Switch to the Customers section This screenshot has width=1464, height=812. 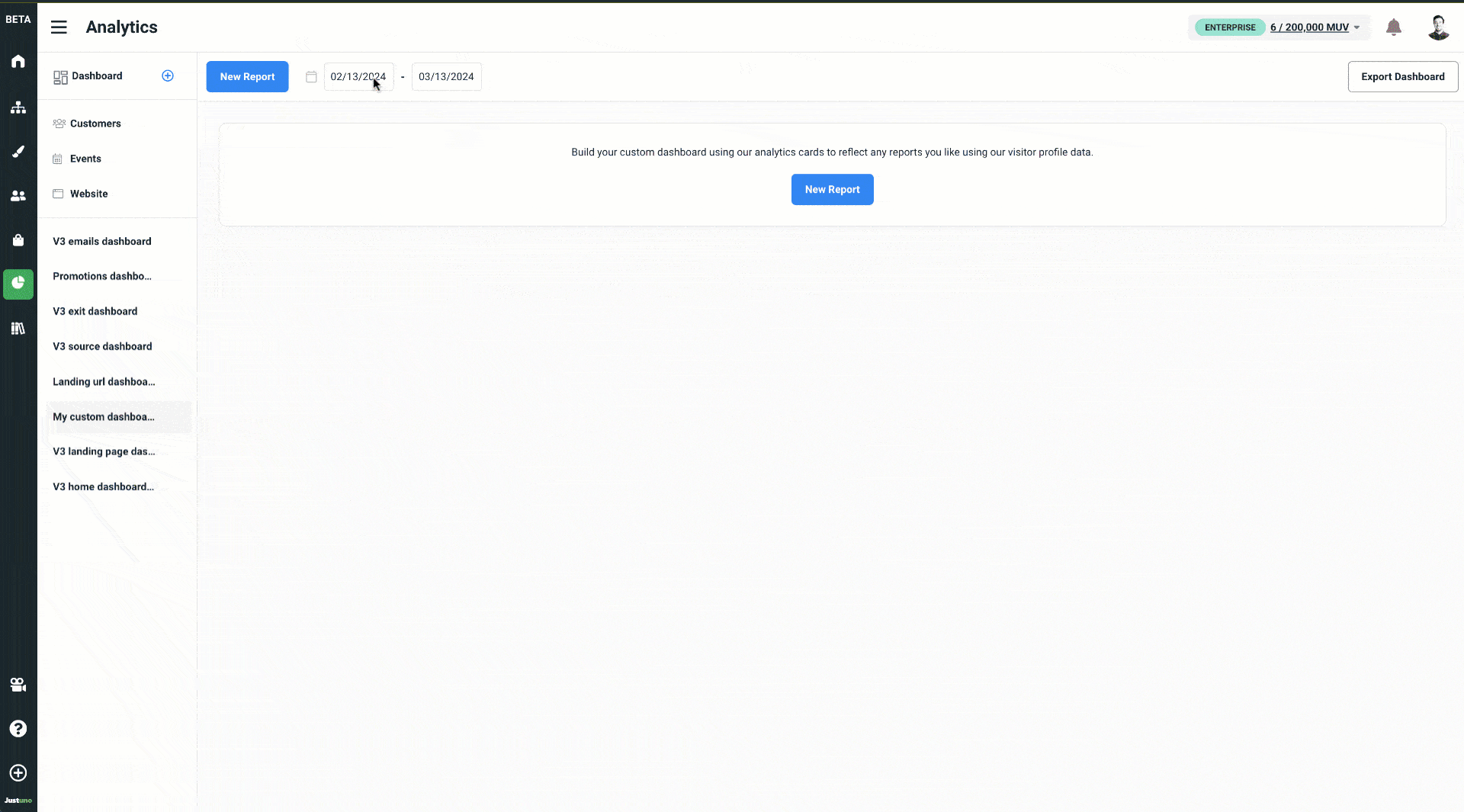pyautogui.click(x=95, y=124)
